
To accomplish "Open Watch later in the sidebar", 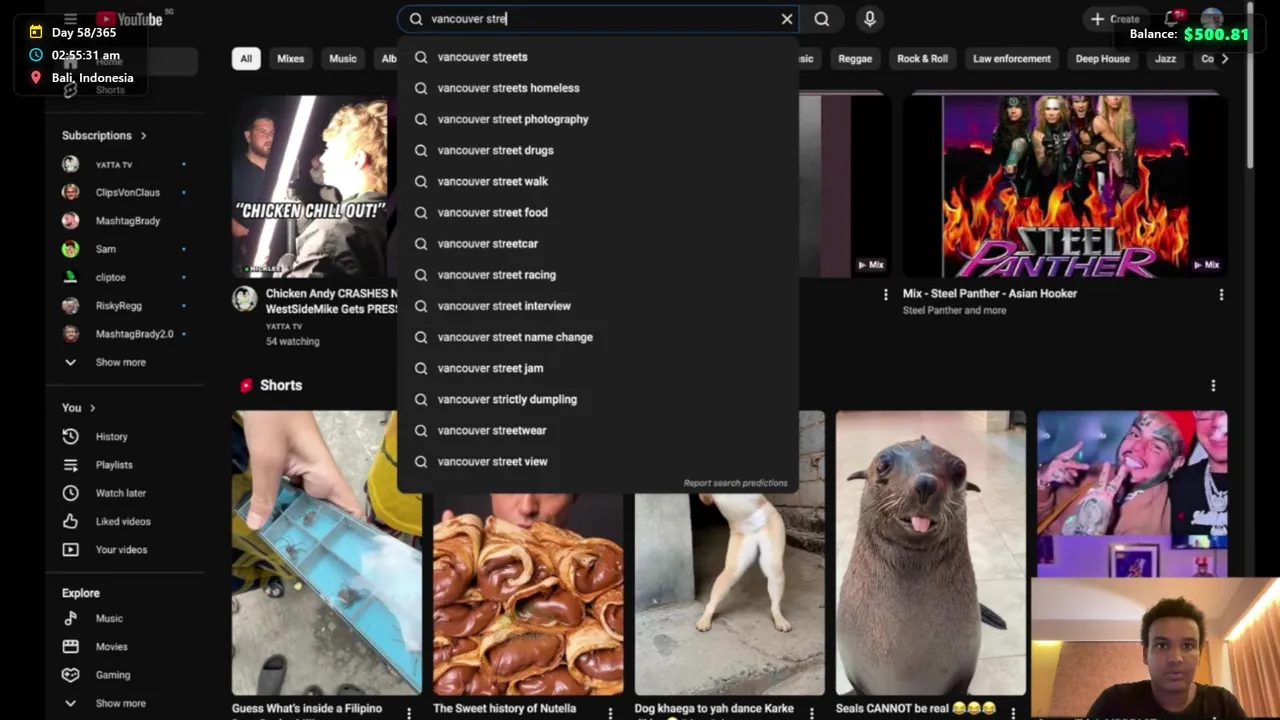I will 125,493.
